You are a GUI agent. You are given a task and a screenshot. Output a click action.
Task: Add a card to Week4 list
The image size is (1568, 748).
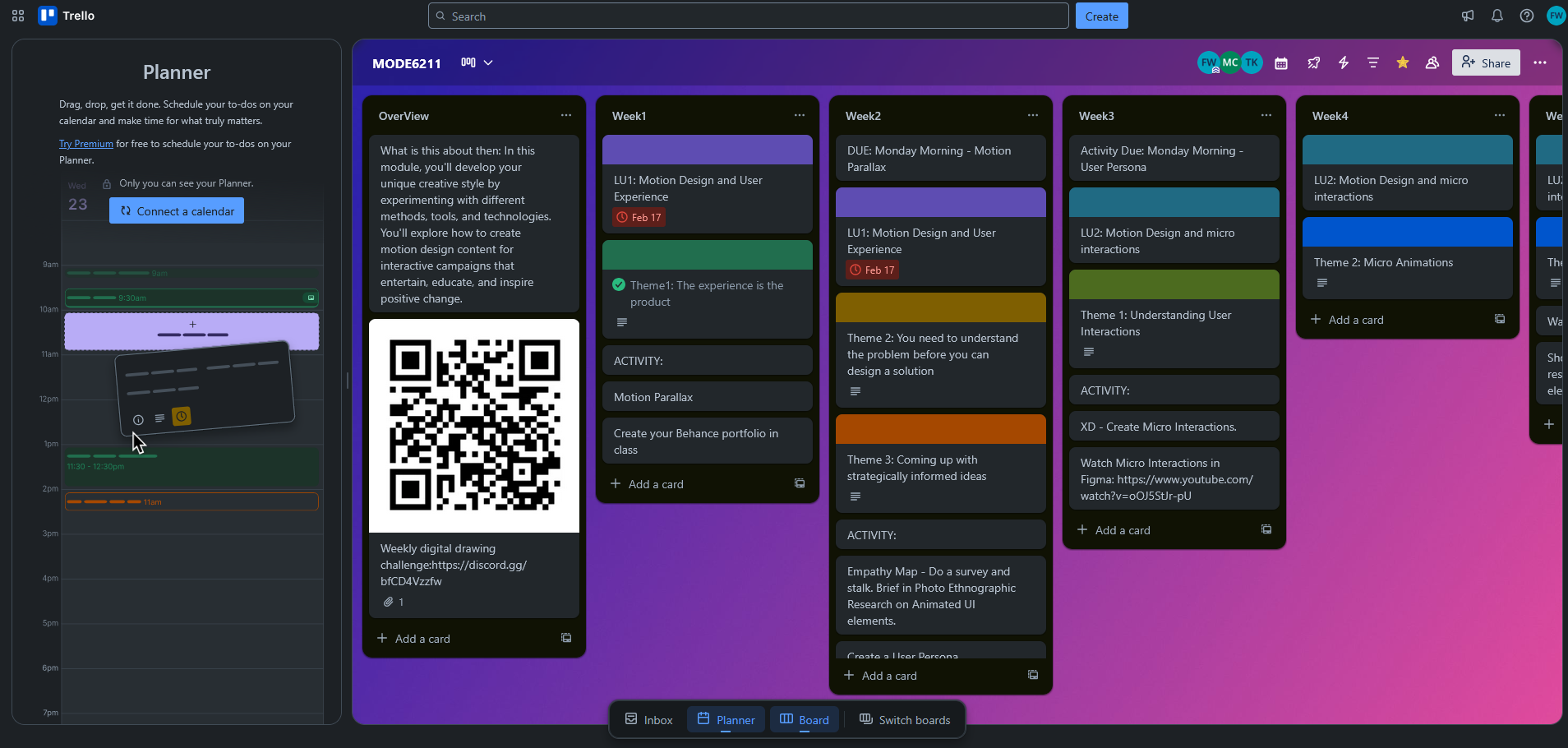coord(1394,320)
